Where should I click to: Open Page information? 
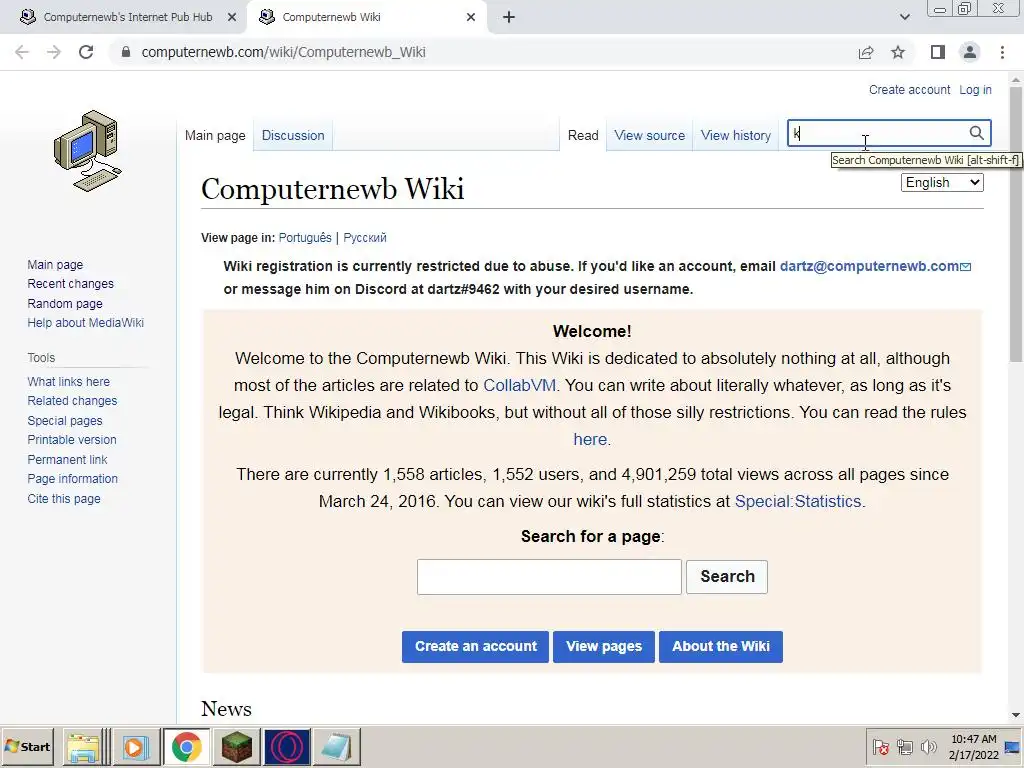(72, 479)
